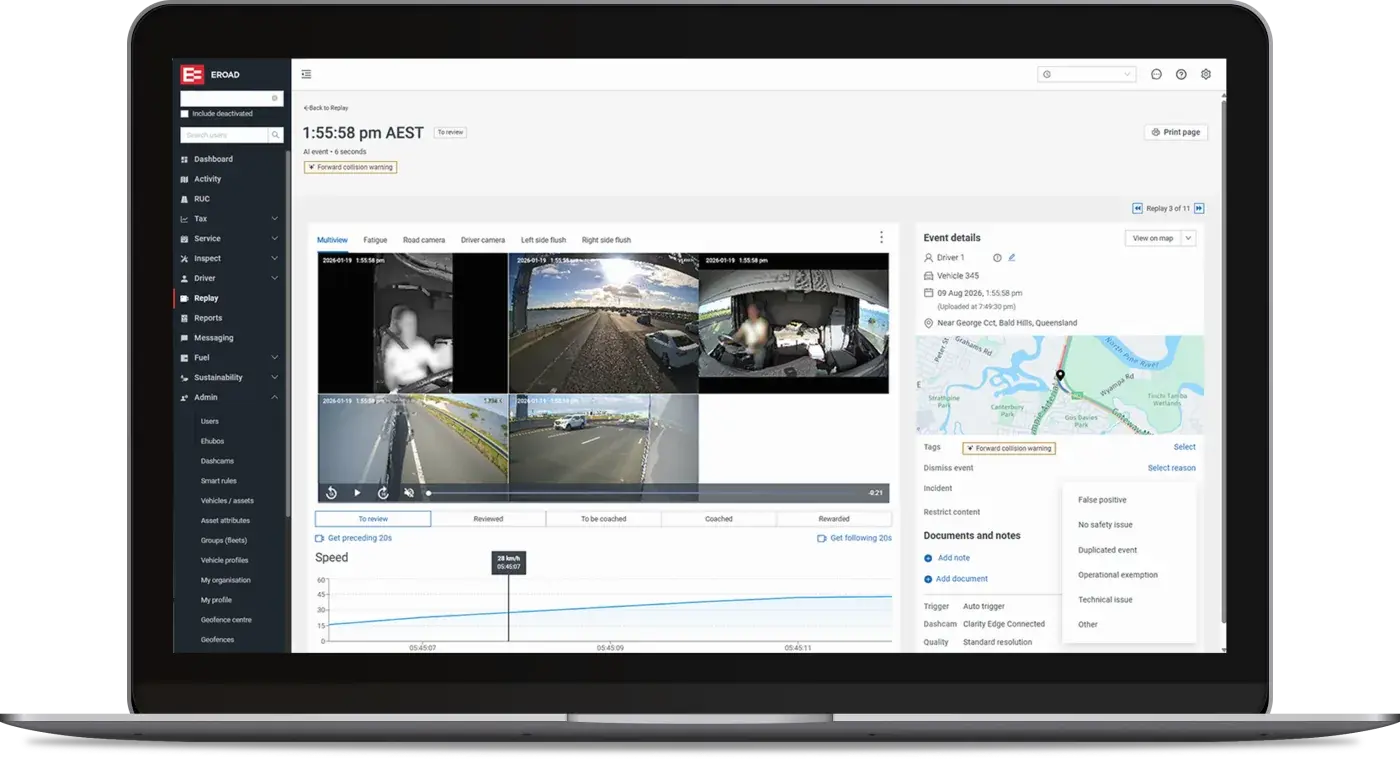Expand the Service sidebar menu
1400x759 pixels.
(274, 239)
